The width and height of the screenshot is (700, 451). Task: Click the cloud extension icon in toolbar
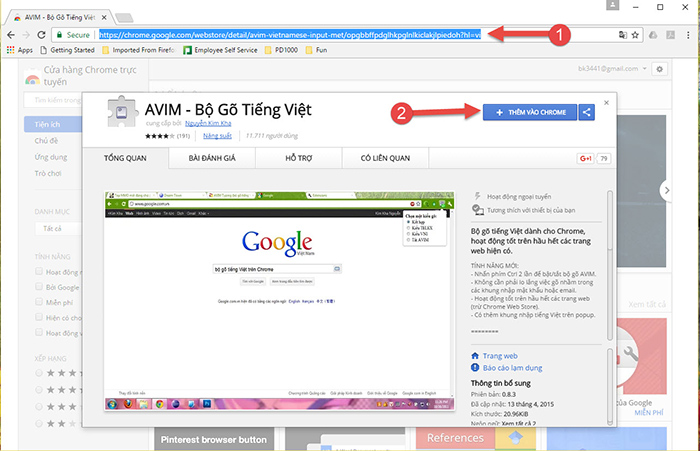coord(653,35)
